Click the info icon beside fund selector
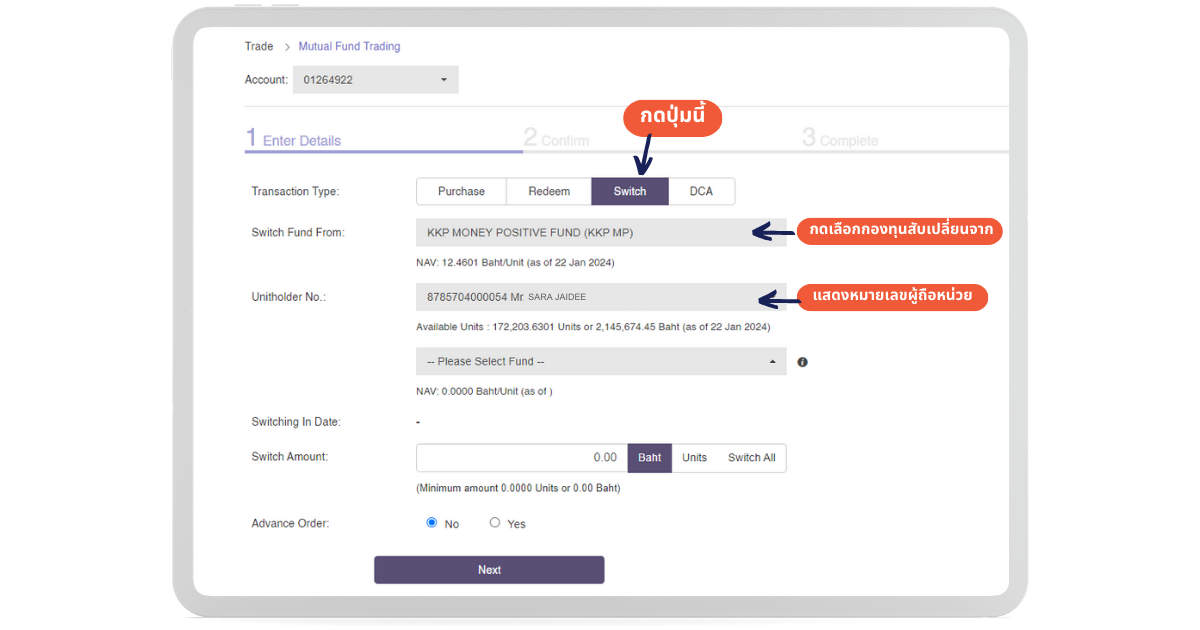 coord(802,362)
